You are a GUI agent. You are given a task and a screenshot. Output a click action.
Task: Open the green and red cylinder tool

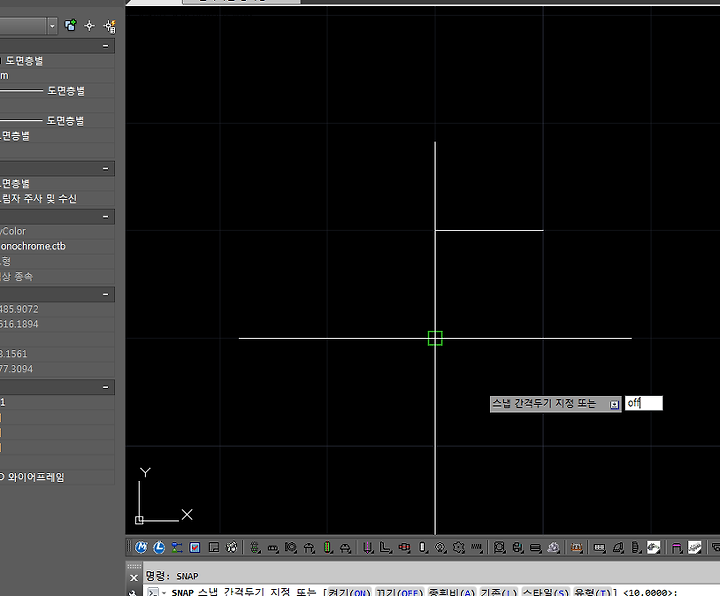(328, 547)
